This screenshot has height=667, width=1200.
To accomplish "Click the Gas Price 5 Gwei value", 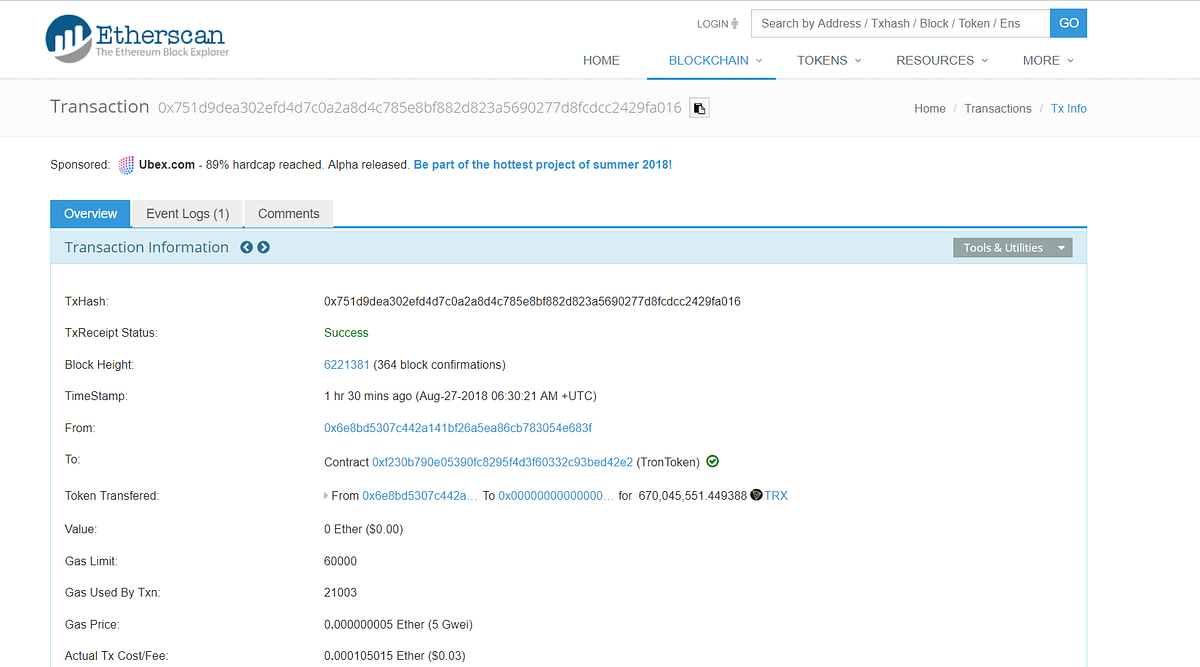I will pyautogui.click(x=398, y=625).
